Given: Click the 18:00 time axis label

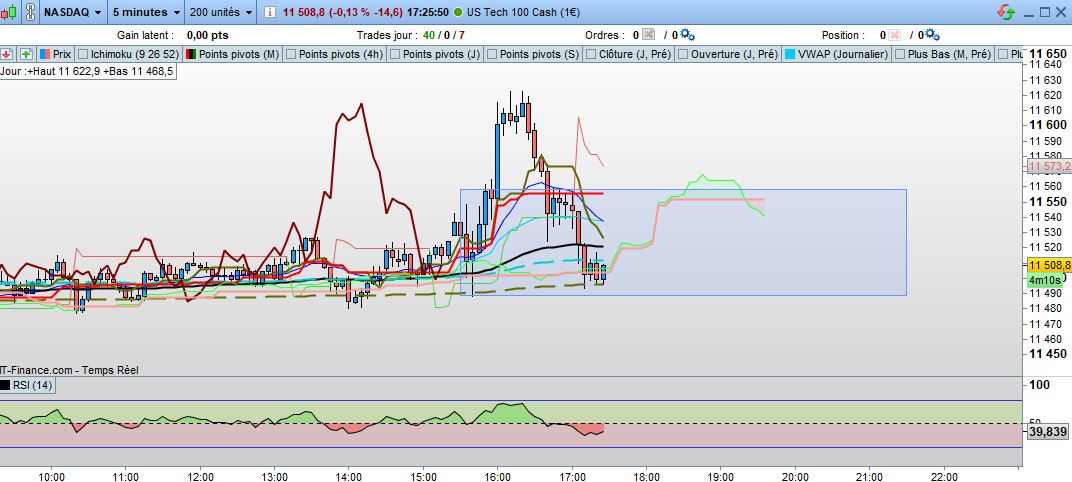Looking at the screenshot, I should [646, 476].
